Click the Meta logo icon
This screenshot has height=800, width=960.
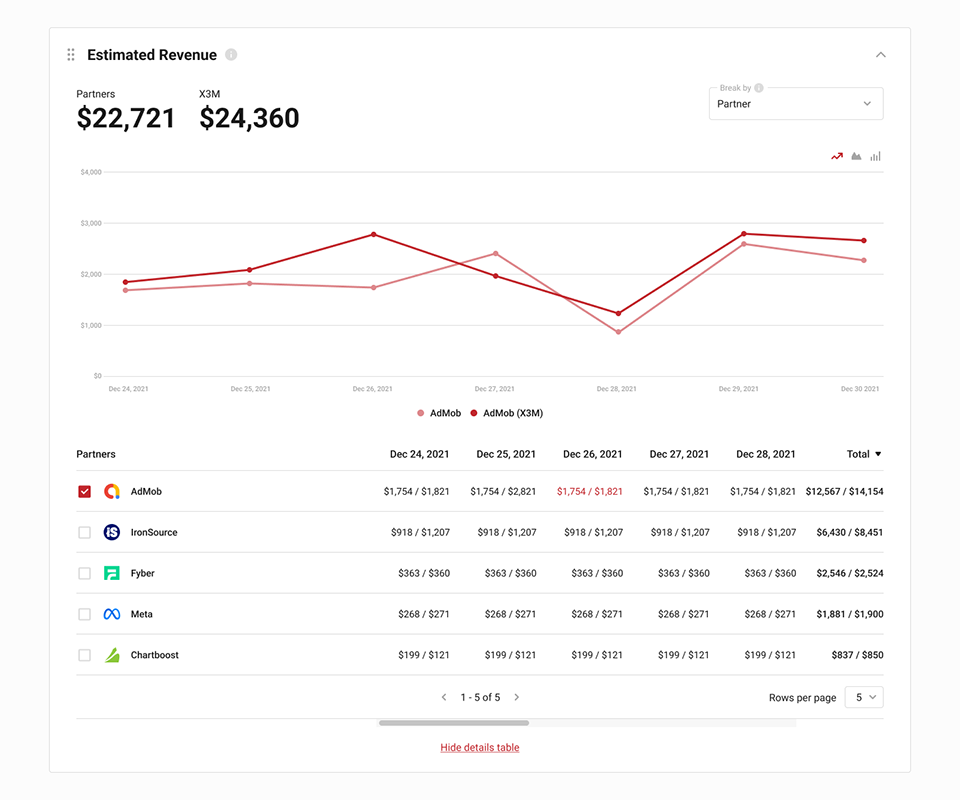(111, 614)
